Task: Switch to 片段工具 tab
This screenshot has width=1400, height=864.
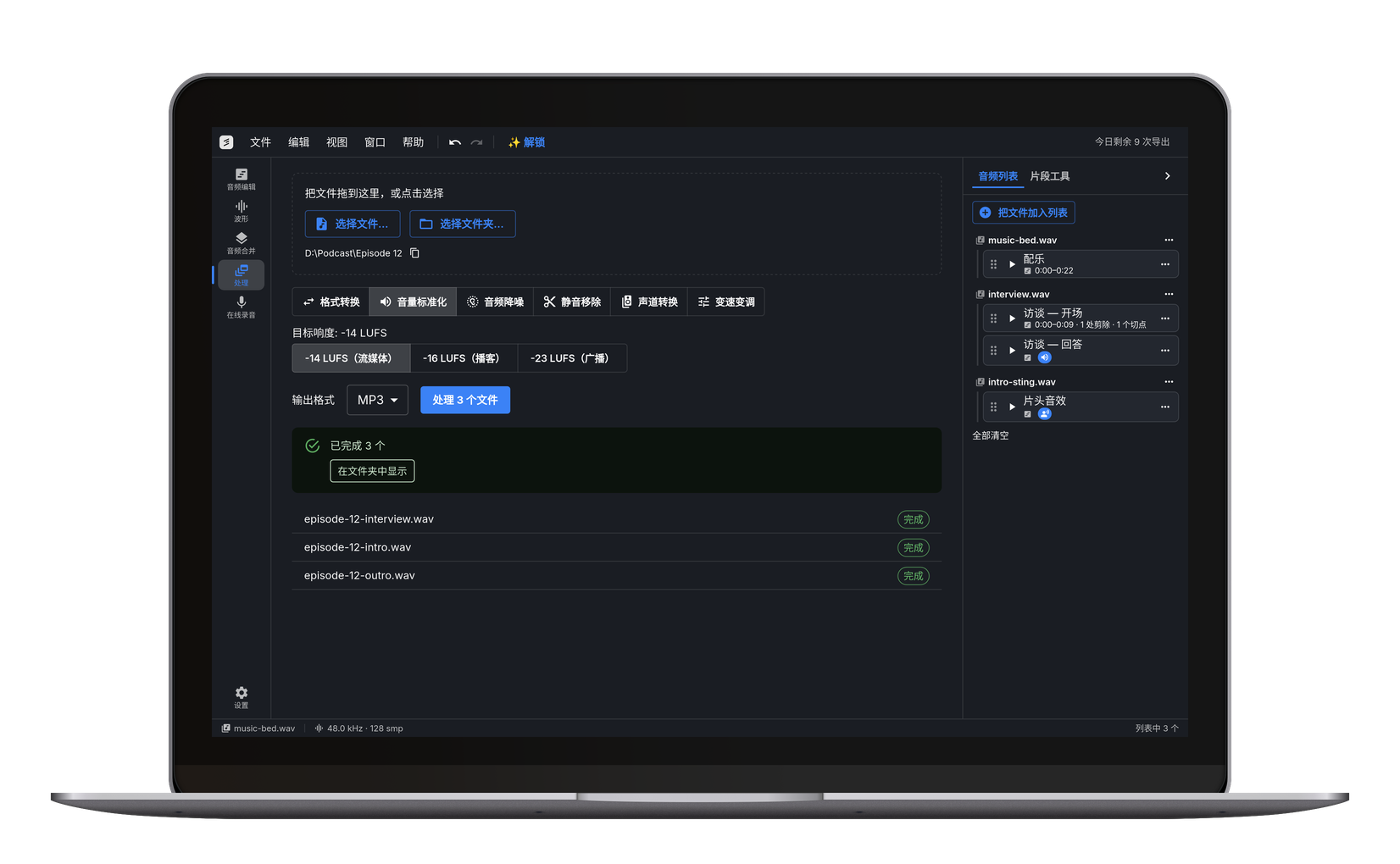Action: 1049,176
